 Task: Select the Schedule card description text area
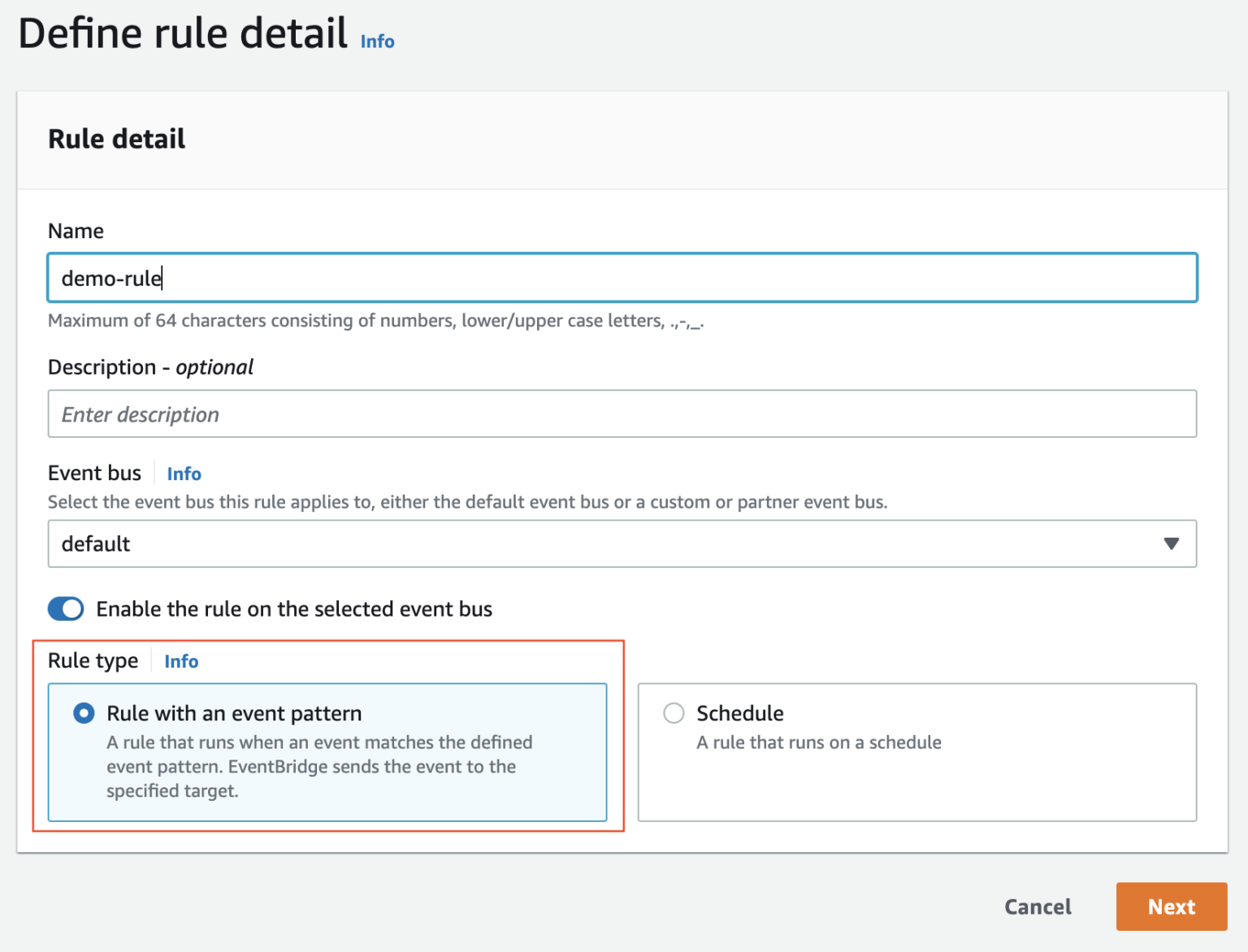click(x=818, y=742)
